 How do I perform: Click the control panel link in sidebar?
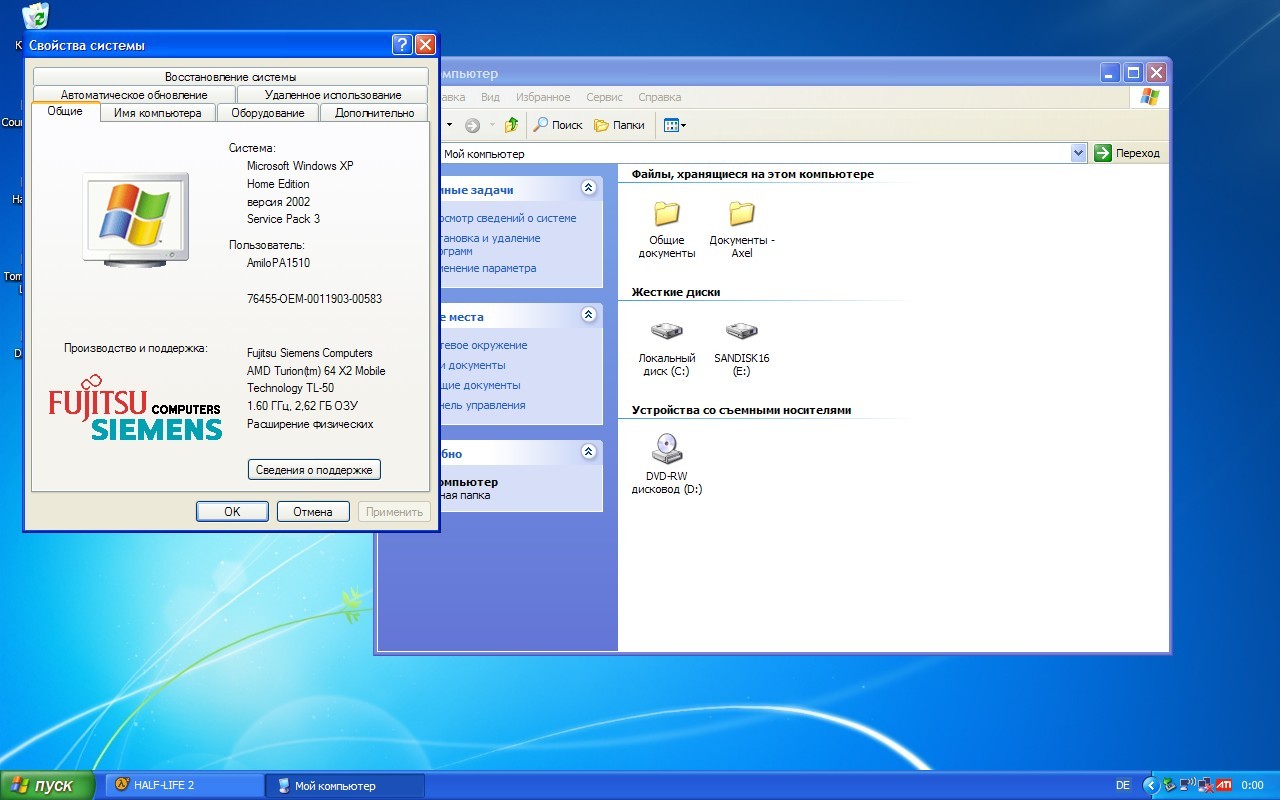(483, 405)
